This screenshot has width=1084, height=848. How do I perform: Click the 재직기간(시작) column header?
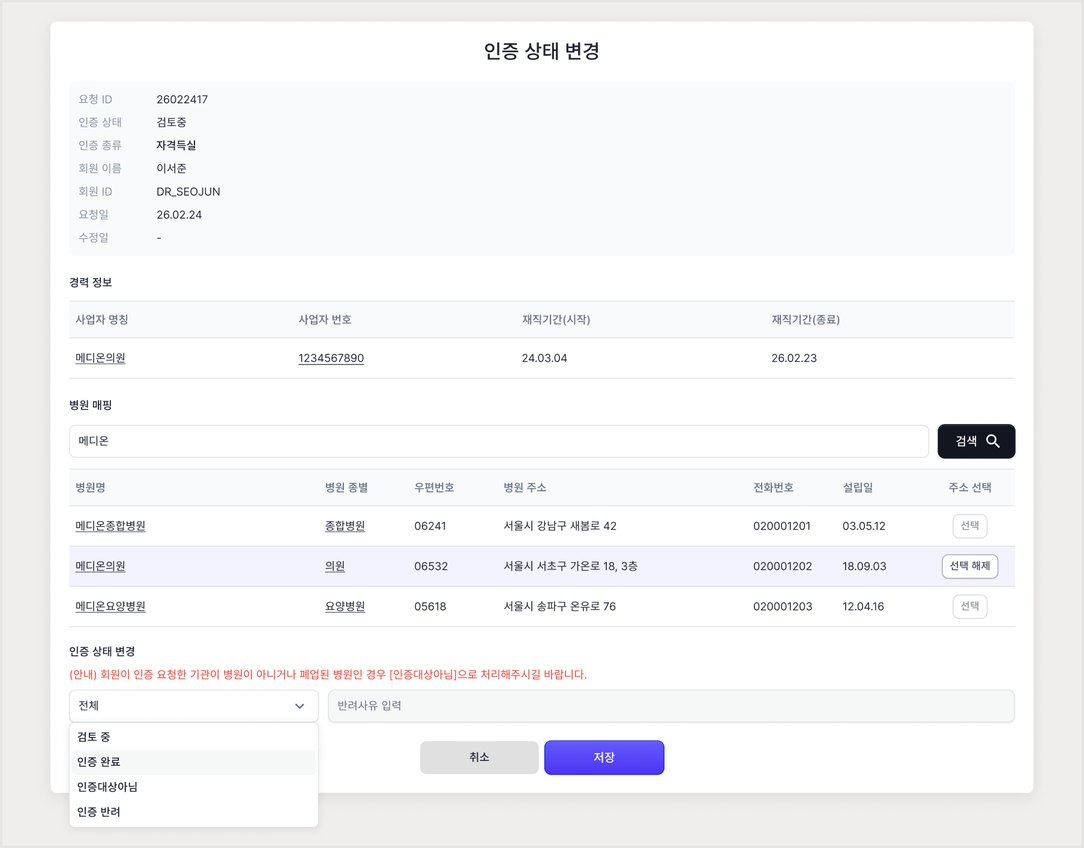point(556,319)
